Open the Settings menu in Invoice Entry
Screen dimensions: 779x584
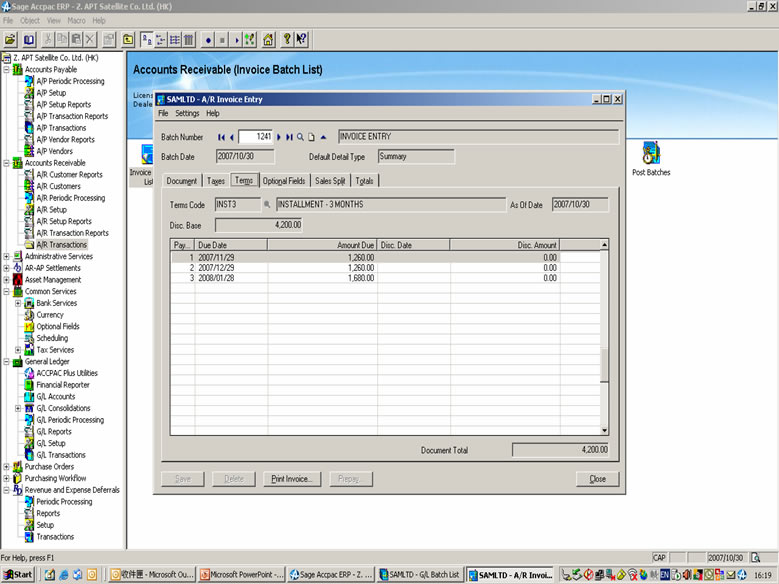[x=187, y=114]
